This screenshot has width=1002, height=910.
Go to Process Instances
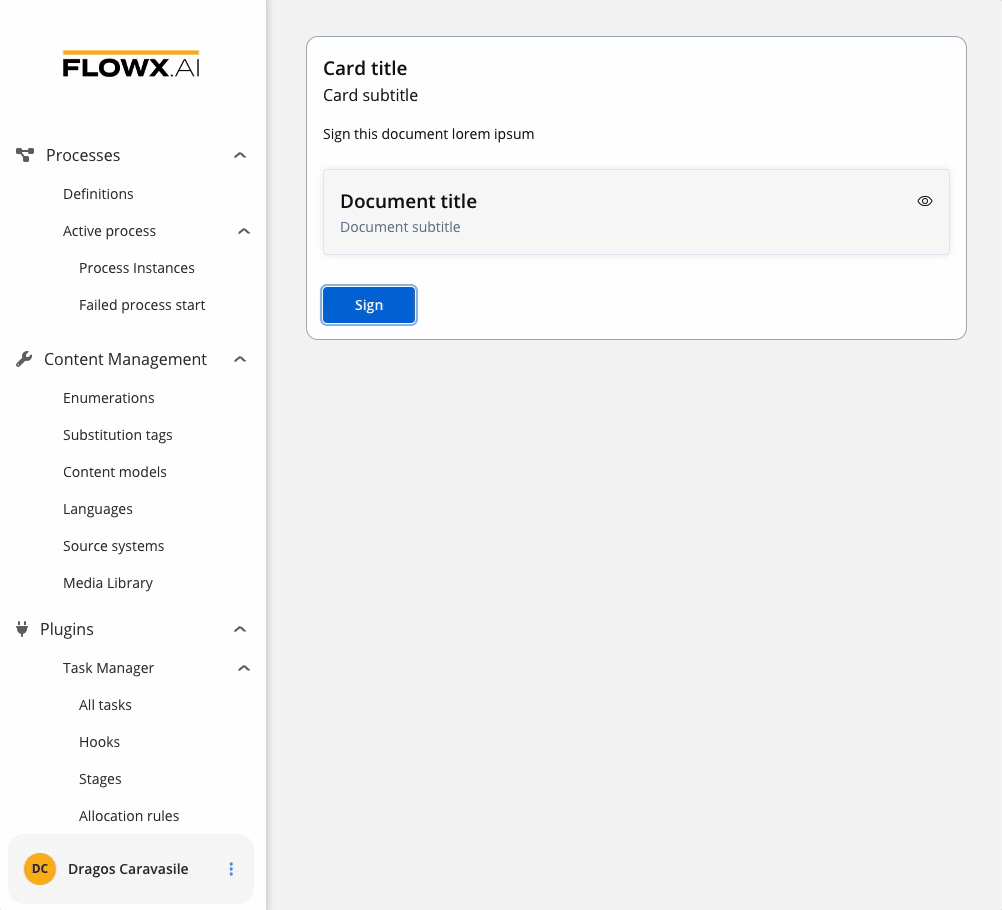pyautogui.click(x=137, y=268)
